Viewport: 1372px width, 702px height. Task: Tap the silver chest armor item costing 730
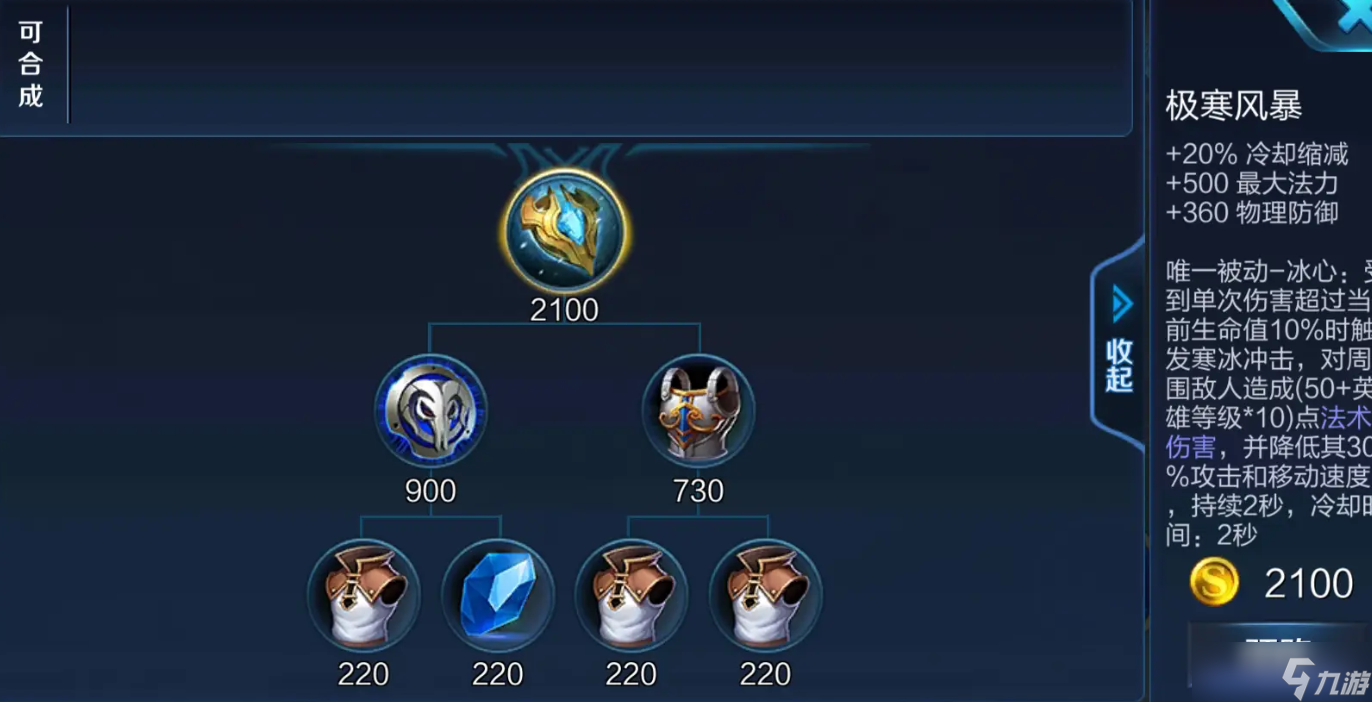tap(698, 410)
